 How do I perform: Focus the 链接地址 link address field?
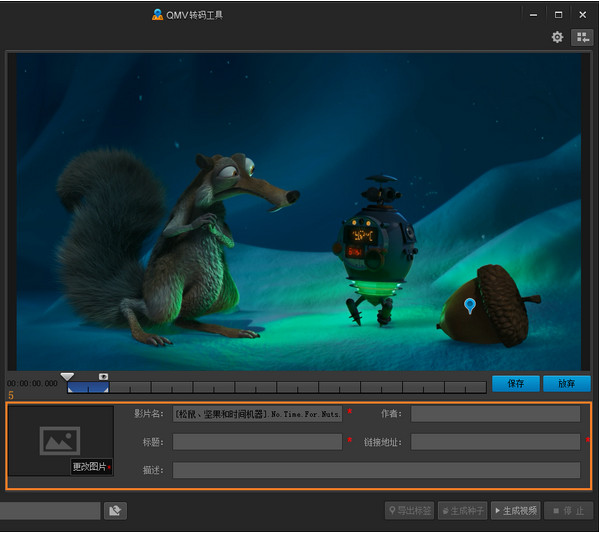[495, 442]
